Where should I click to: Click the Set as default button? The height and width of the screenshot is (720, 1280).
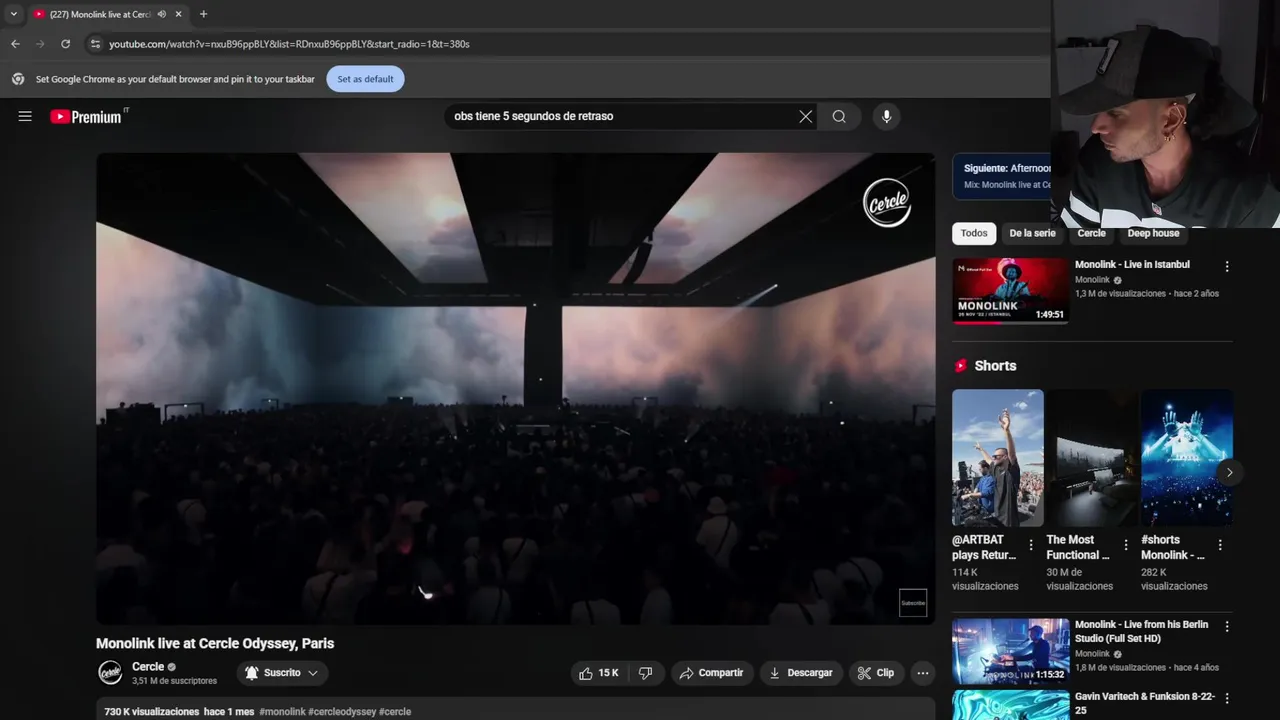click(x=365, y=79)
